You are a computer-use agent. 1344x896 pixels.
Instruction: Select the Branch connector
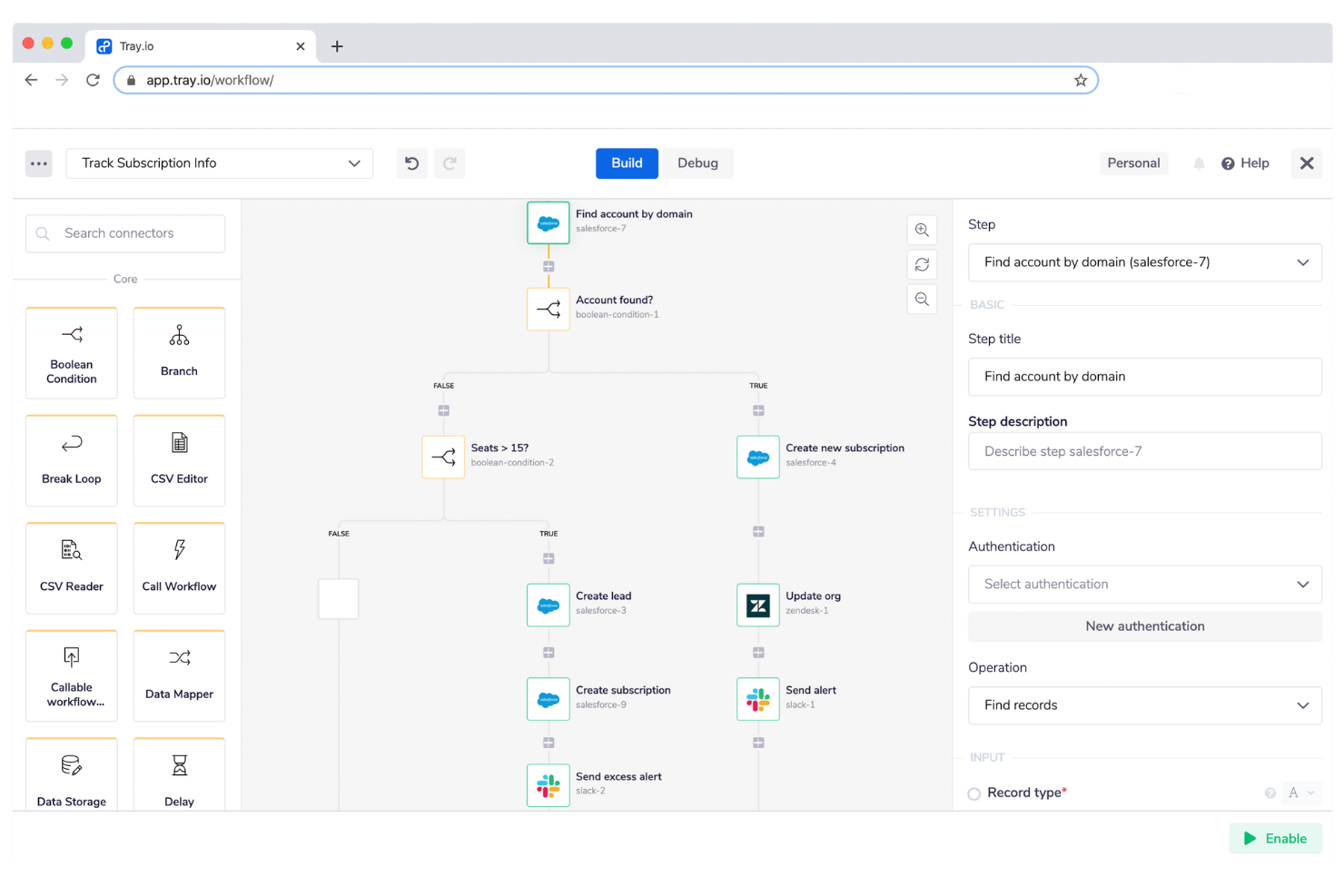click(x=179, y=352)
